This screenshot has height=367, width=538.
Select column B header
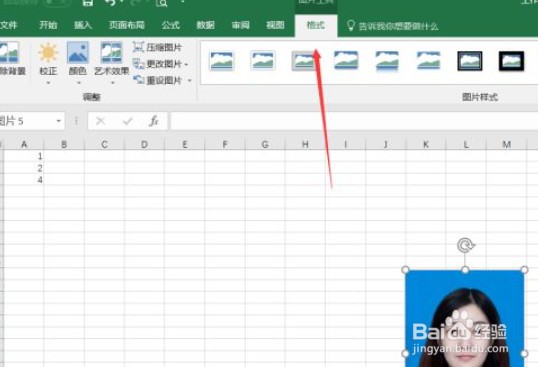[64, 144]
